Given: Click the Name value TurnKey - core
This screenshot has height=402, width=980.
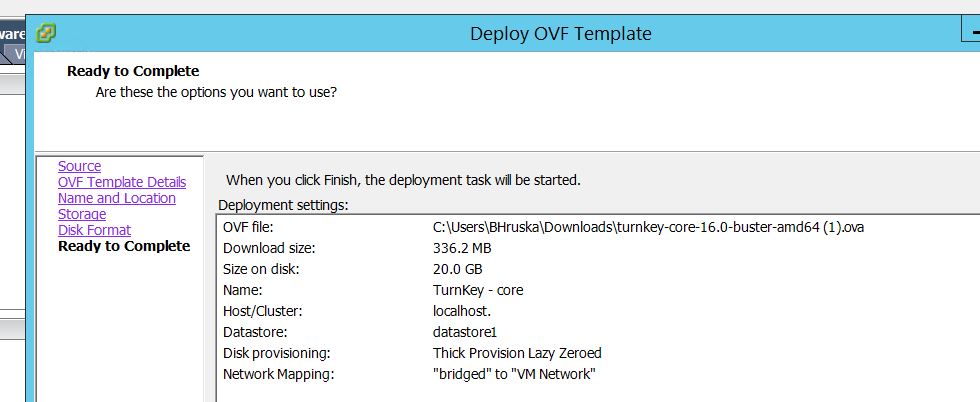Looking at the screenshot, I should click(478, 290).
